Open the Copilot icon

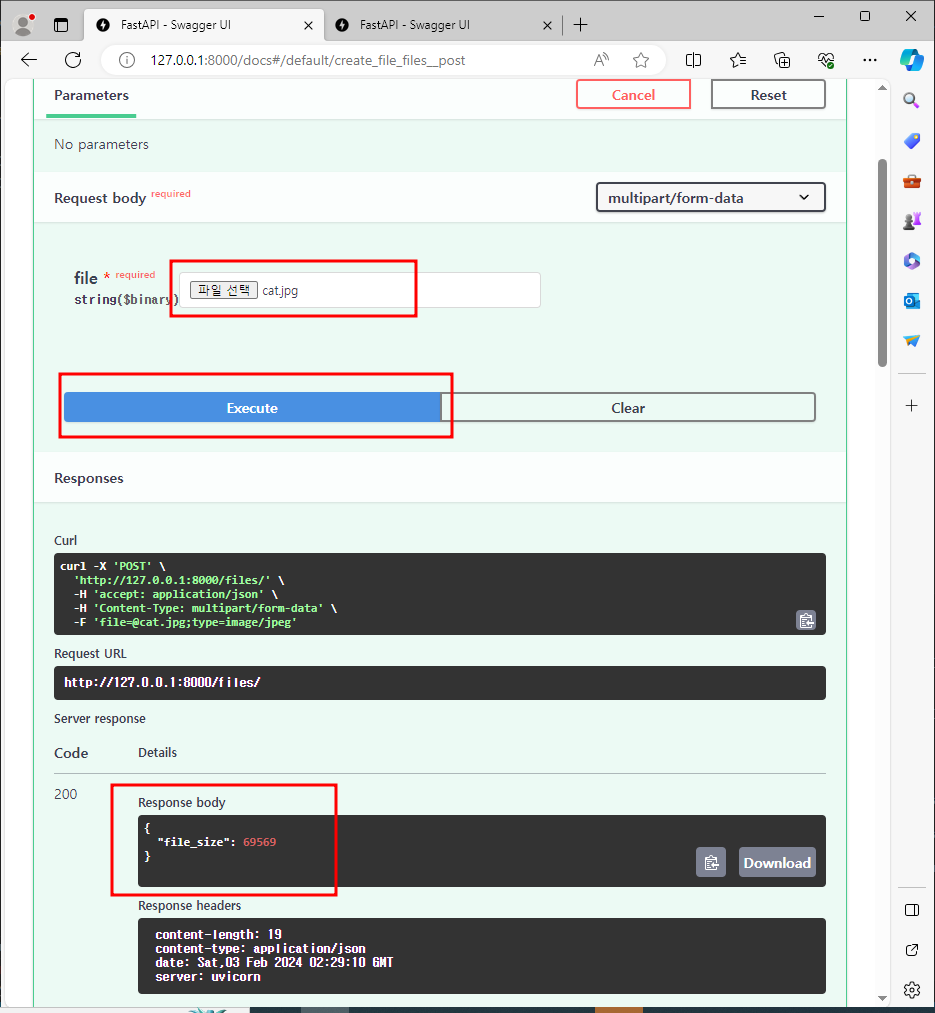(911, 60)
